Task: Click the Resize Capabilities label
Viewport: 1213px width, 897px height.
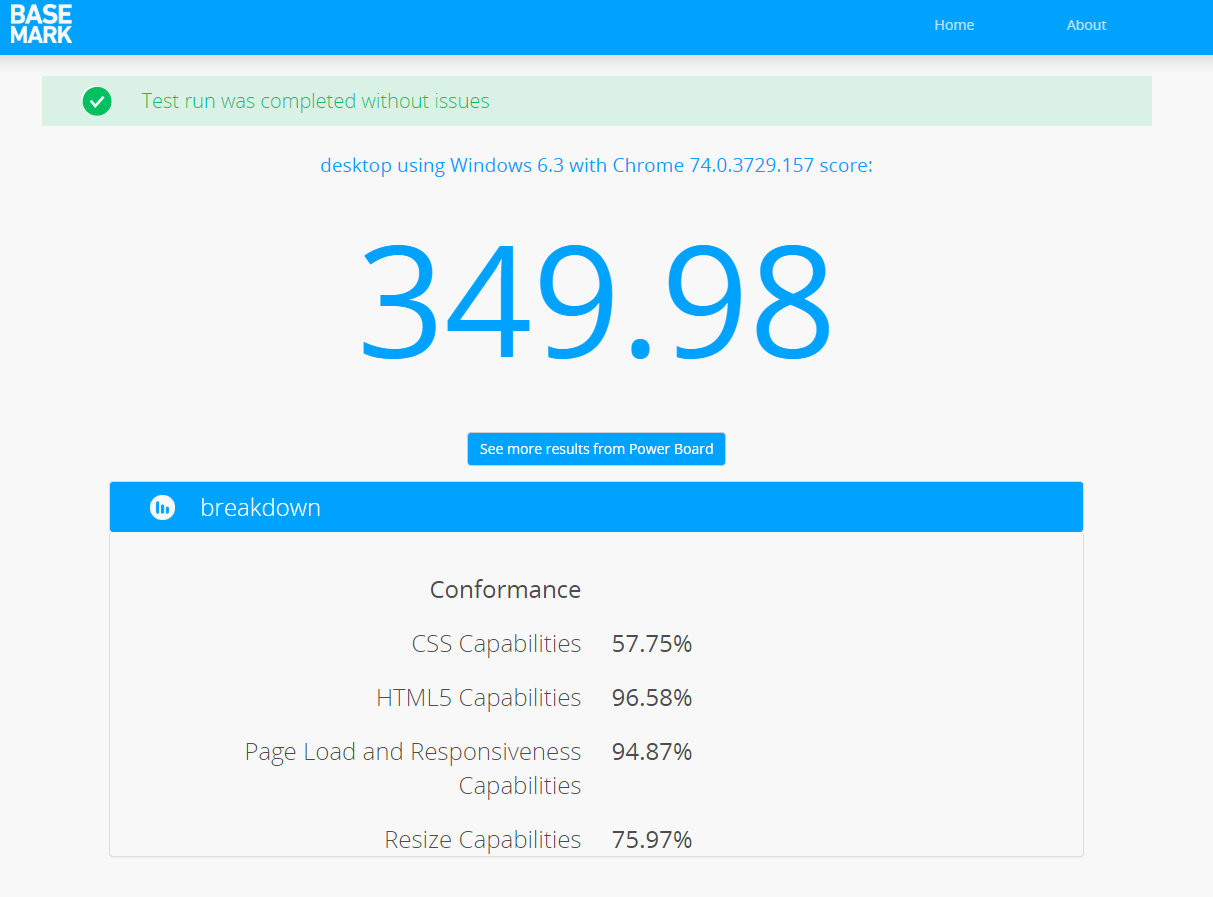Action: 482,840
